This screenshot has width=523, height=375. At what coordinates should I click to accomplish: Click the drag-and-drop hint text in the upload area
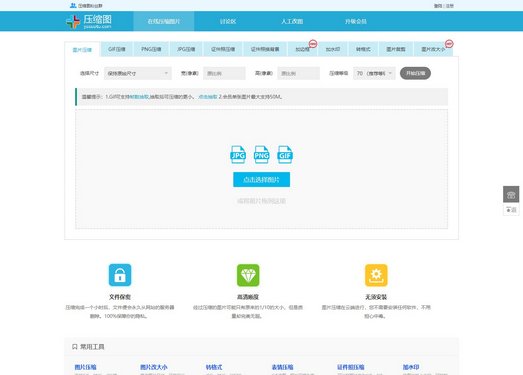coord(262,201)
